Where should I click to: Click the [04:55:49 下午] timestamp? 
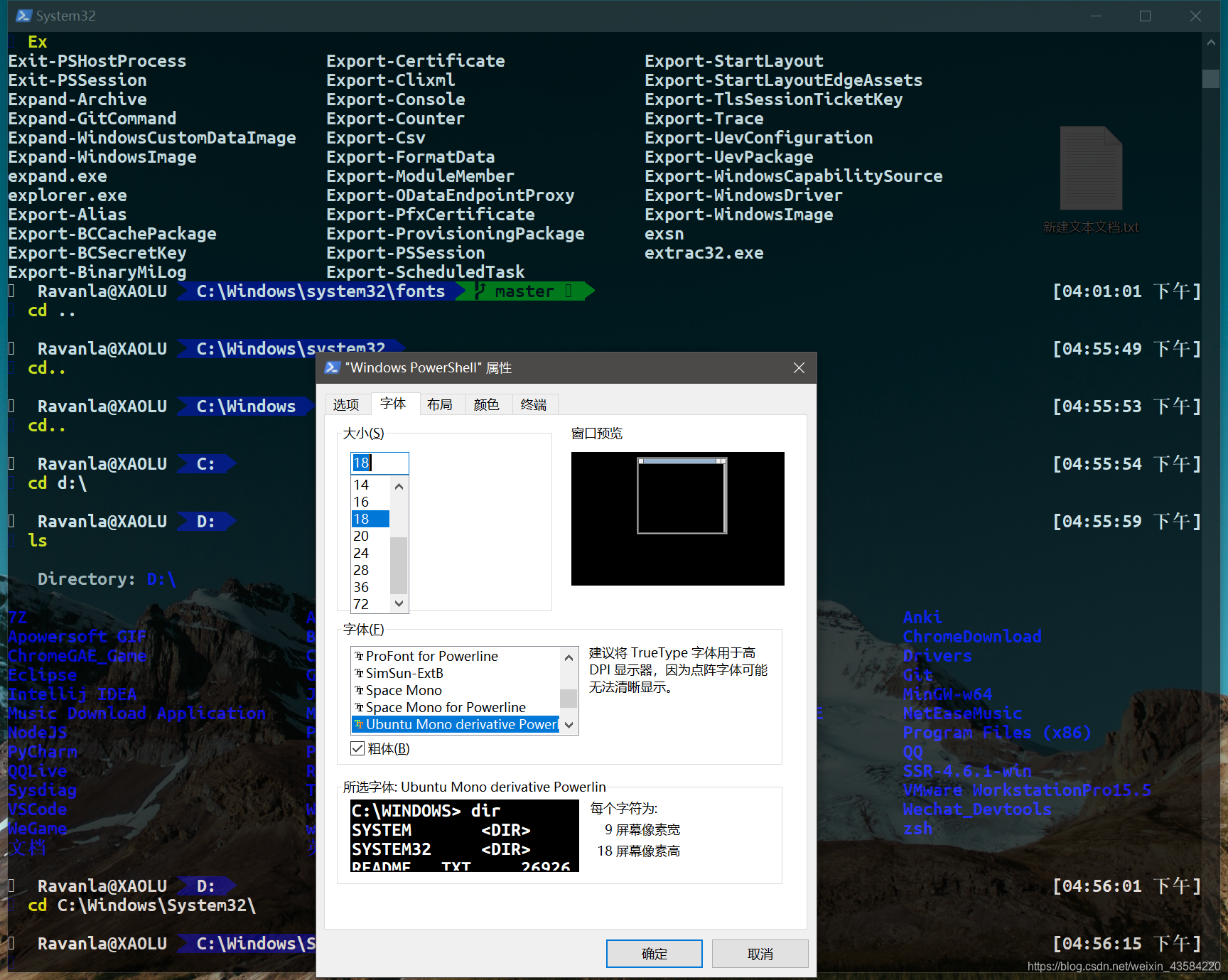[x=1126, y=349]
